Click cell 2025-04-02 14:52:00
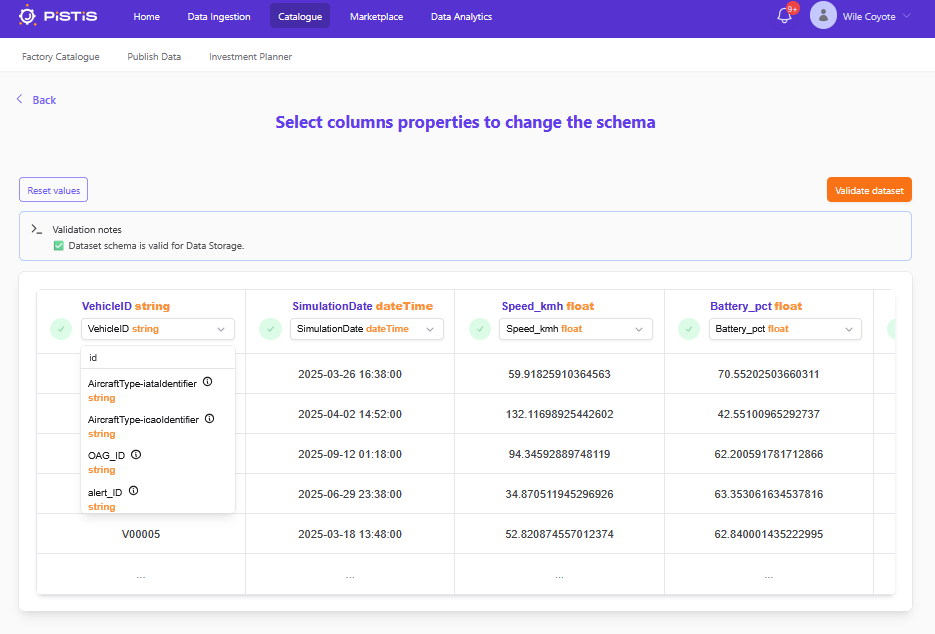 pos(350,414)
